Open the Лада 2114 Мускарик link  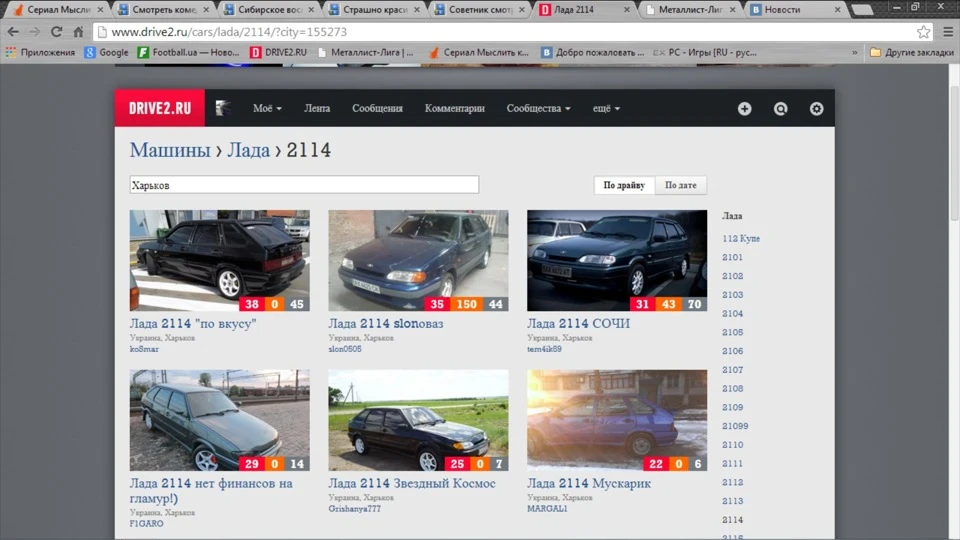[588, 483]
